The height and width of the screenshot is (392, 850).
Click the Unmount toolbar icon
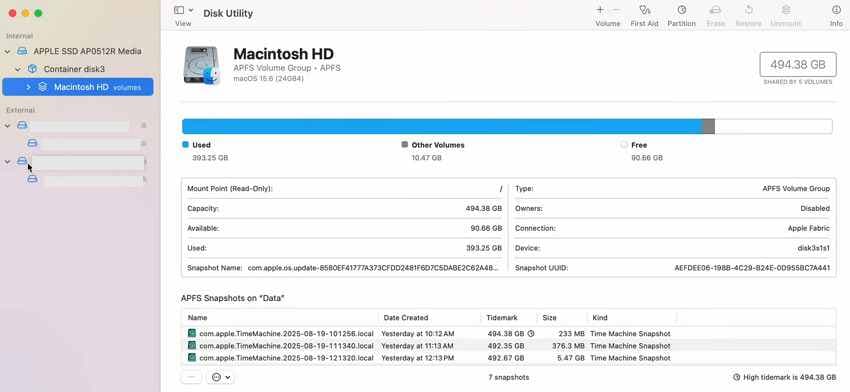coord(785,10)
